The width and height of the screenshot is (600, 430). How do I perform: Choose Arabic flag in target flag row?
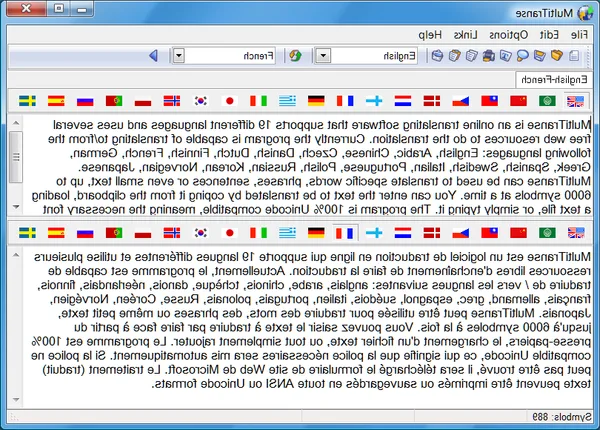(x=547, y=233)
